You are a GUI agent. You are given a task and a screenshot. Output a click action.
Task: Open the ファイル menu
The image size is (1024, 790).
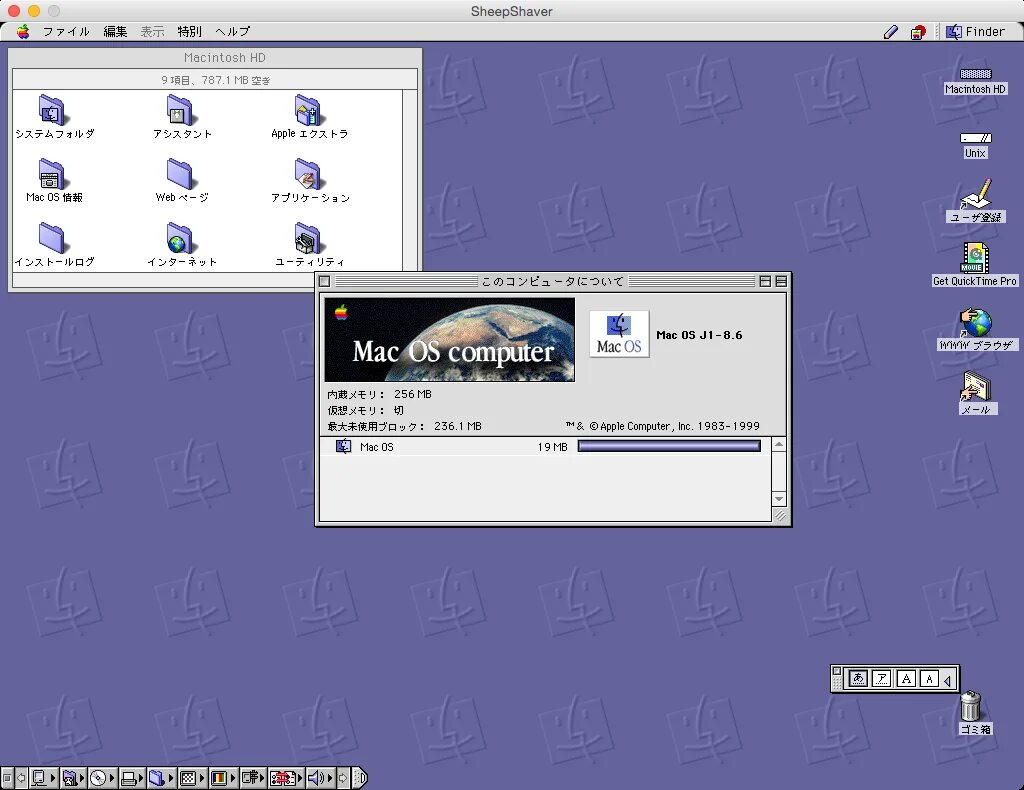tap(66, 31)
